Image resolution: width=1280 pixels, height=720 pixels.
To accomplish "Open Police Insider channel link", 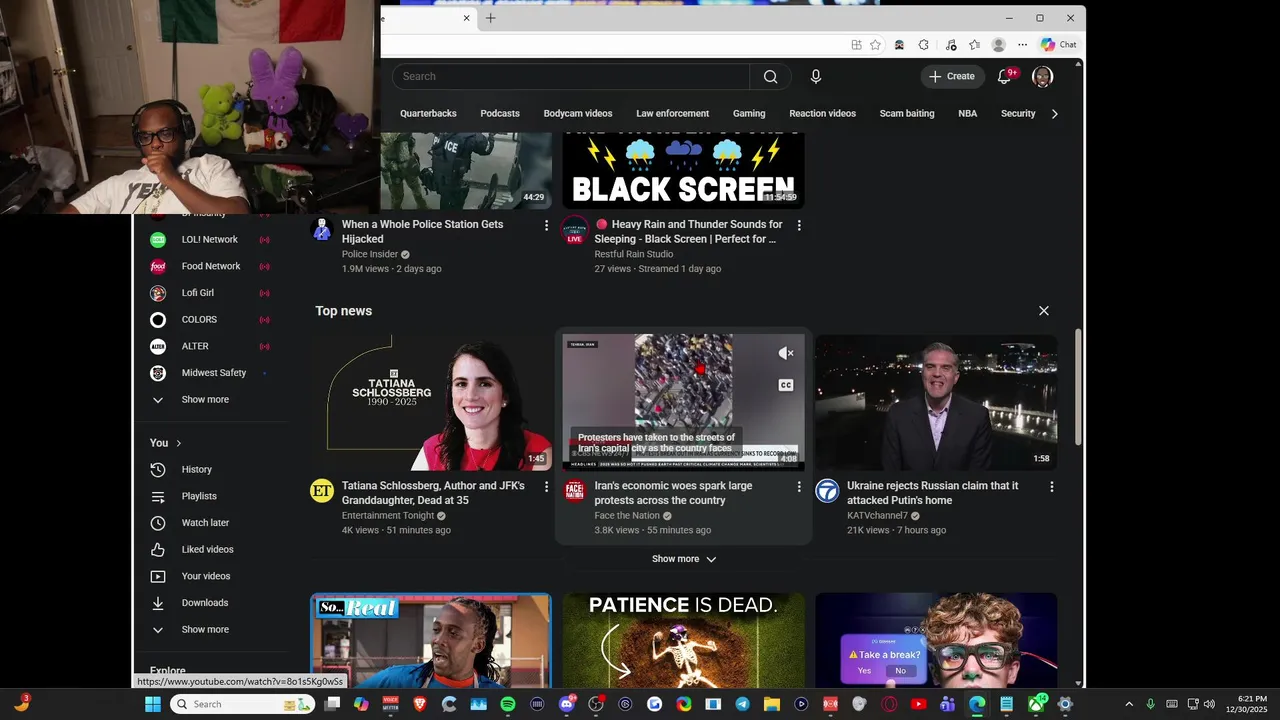I will pos(370,254).
